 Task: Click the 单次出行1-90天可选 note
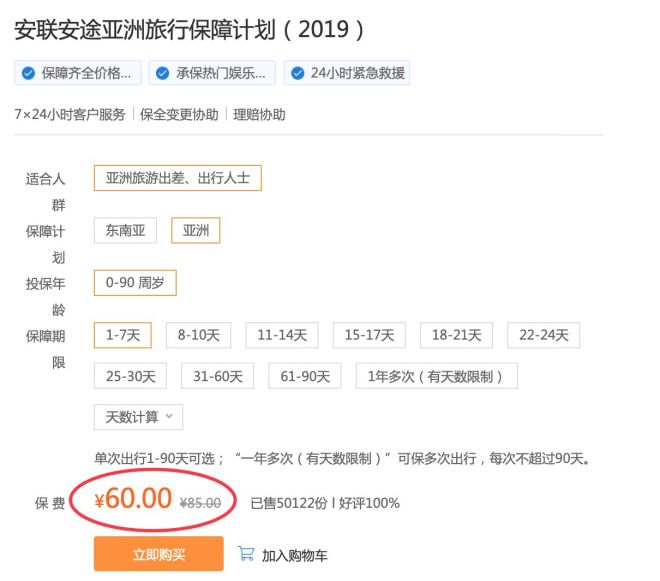tap(342, 458)
